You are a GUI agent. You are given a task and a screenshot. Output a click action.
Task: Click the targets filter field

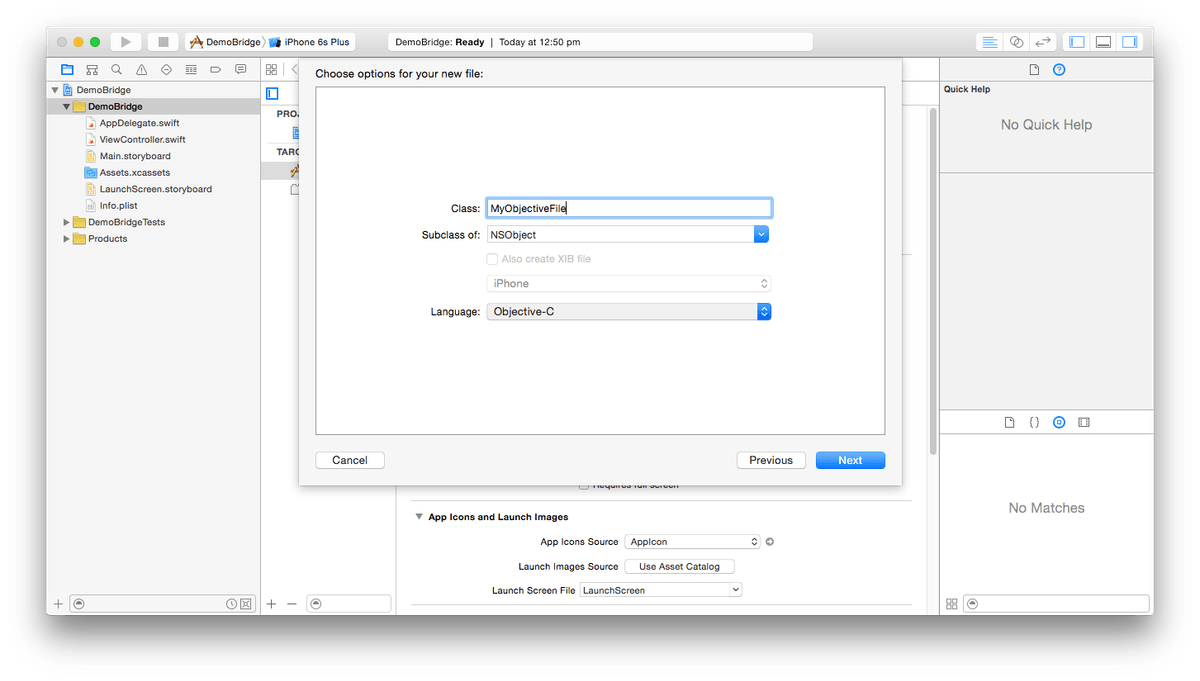pos(348,604)
